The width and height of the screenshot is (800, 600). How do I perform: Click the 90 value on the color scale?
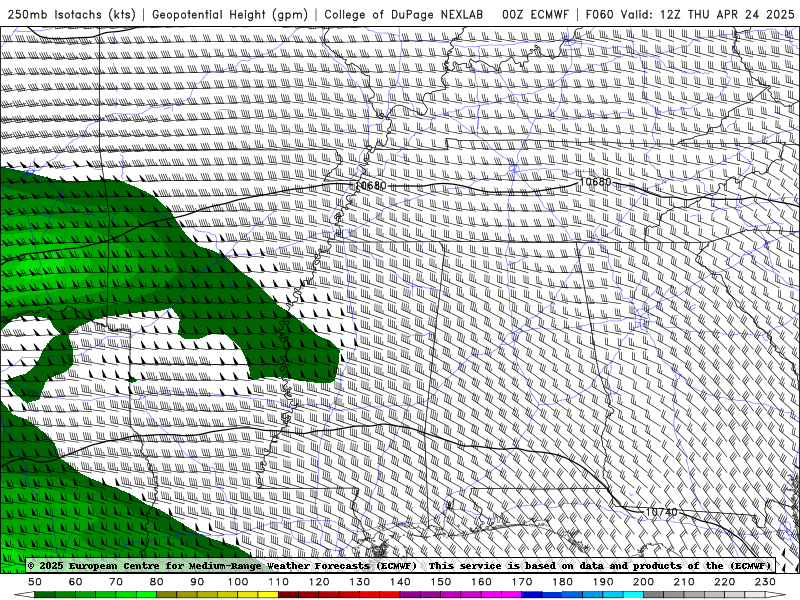pos(197,582)
